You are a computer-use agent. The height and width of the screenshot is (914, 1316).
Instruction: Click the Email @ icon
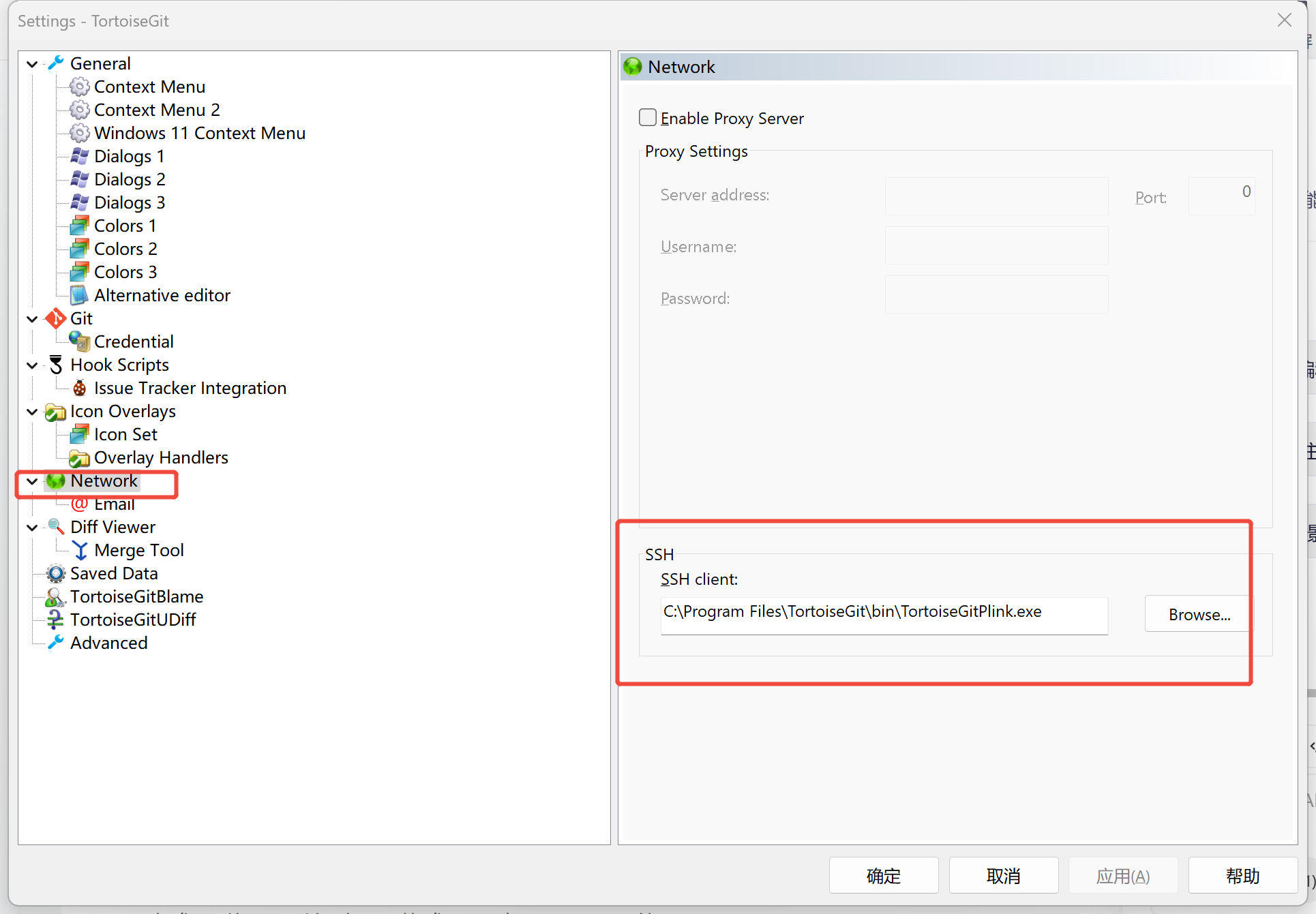[x=80, y=504]
